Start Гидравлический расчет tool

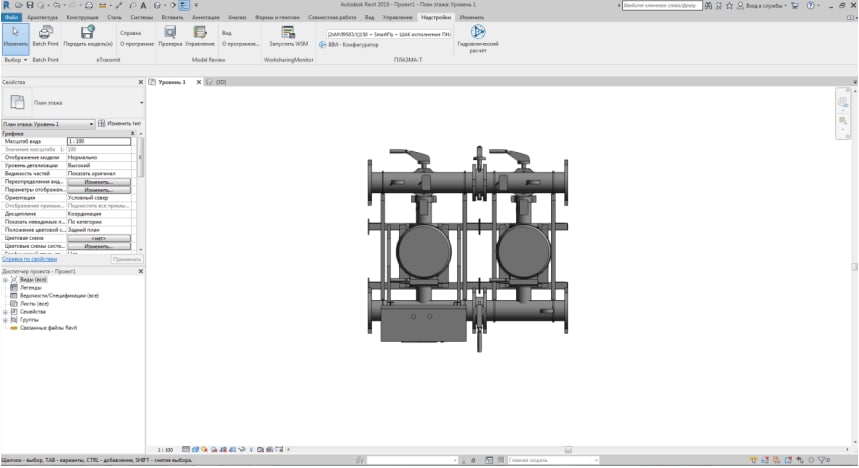click(478, 38)
